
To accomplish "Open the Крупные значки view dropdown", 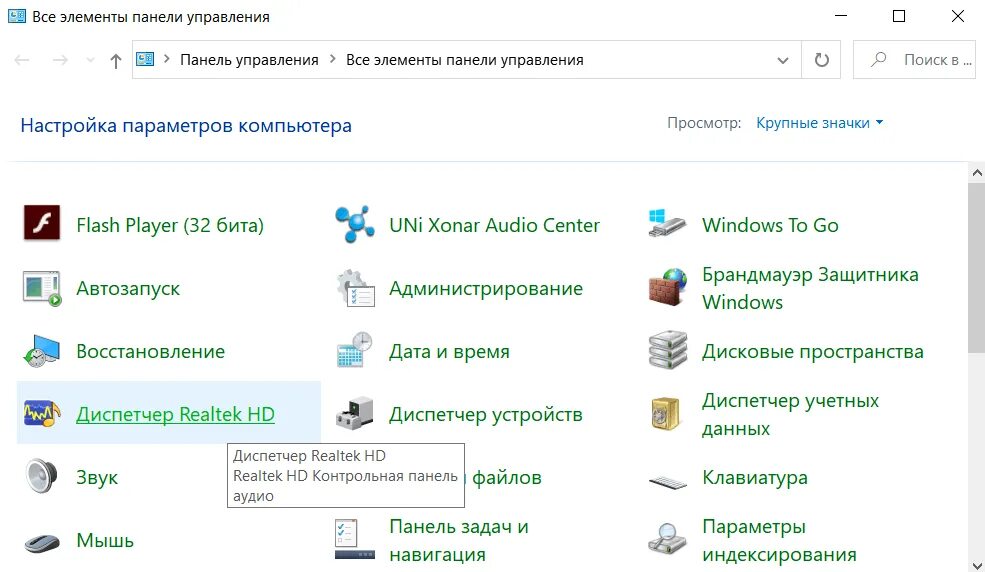I will click(819, 122).
